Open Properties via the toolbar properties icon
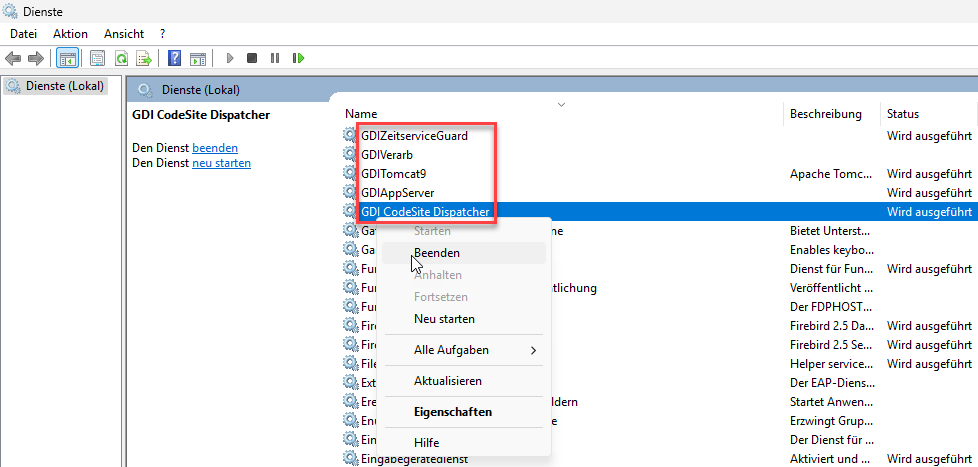 [97, 59]
